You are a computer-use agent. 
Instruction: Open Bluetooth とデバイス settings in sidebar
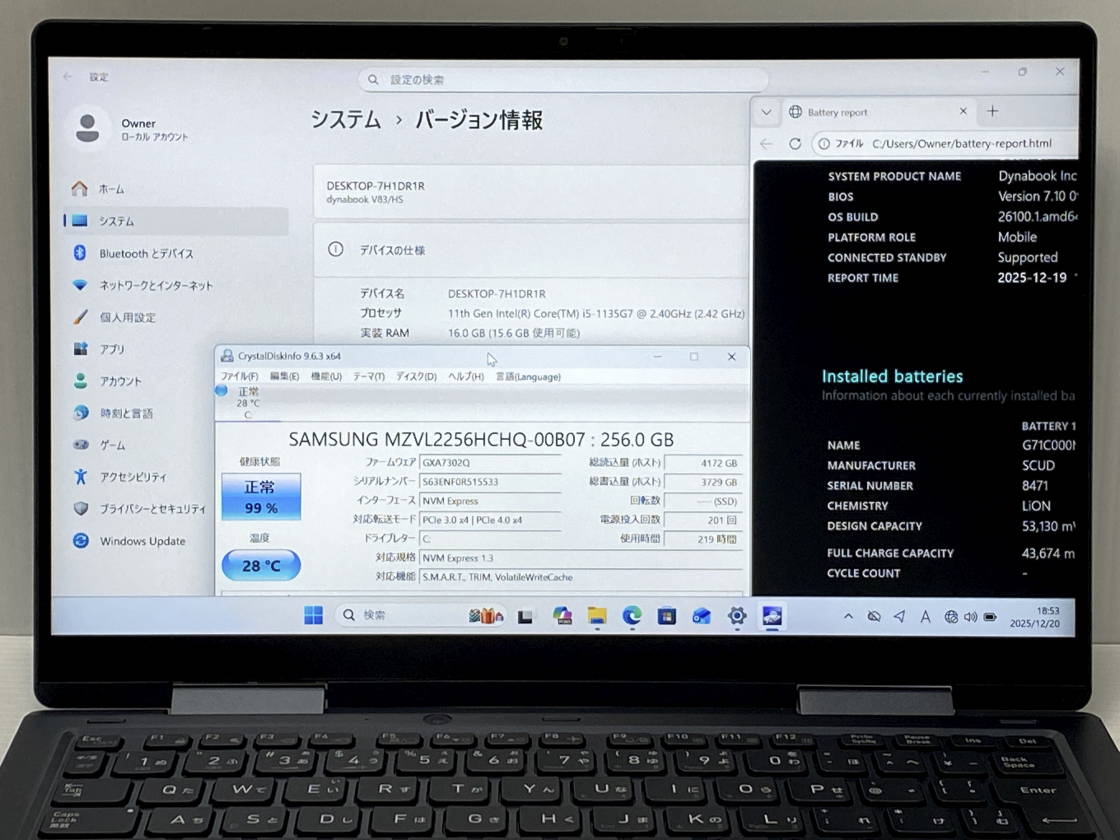point(146,253)
